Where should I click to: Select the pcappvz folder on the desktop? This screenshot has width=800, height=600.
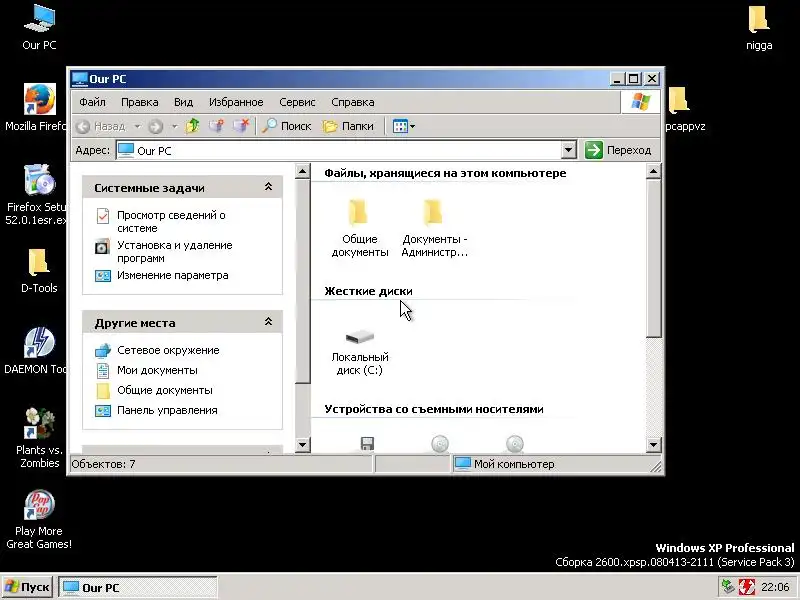(685, 109)
